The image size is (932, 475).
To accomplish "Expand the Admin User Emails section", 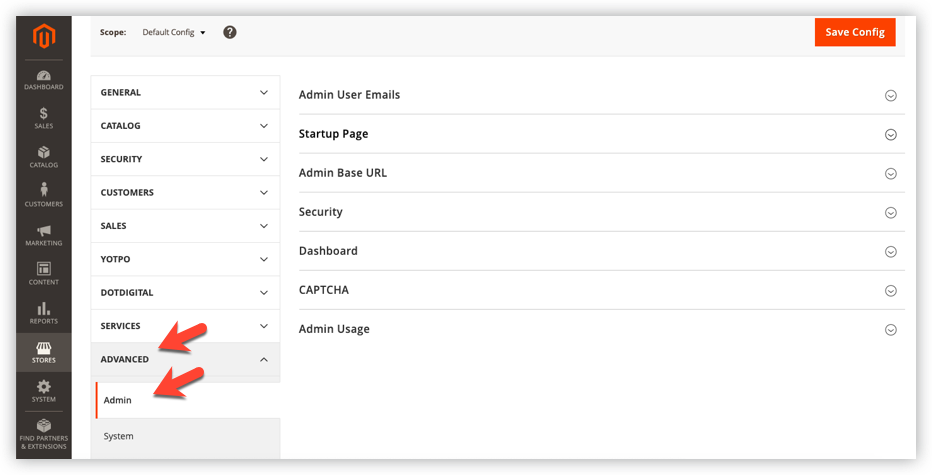I will point(602,95).
